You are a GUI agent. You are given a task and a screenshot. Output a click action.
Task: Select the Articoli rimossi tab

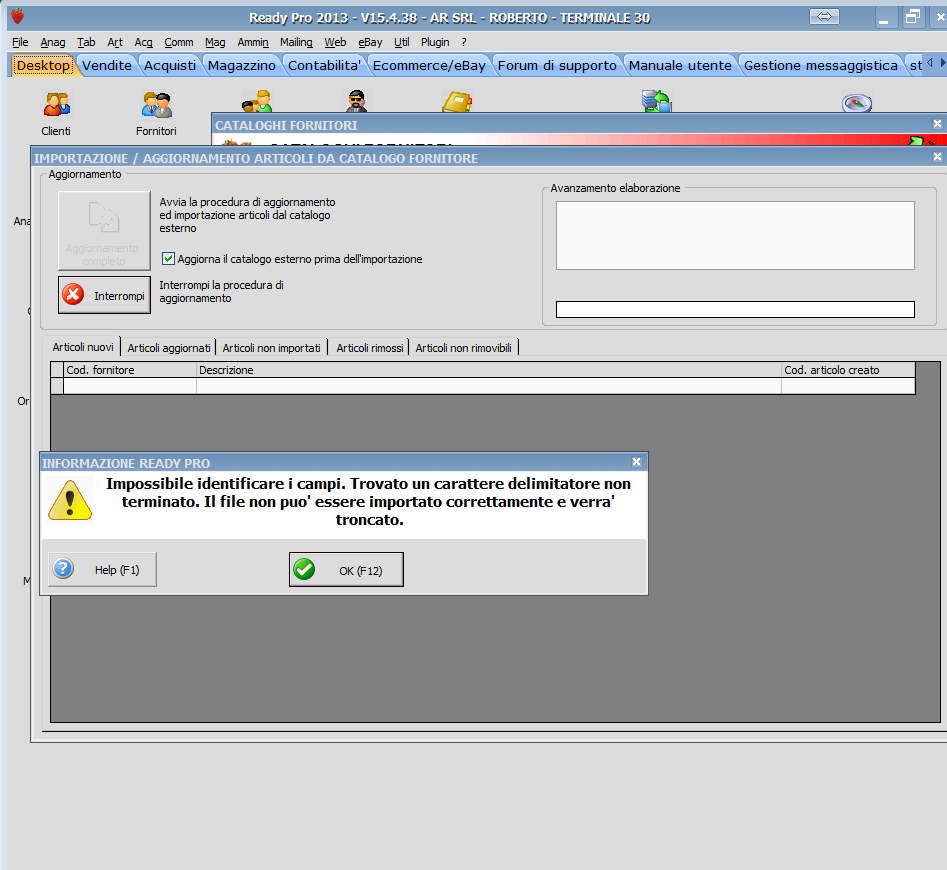coord(370,348)
